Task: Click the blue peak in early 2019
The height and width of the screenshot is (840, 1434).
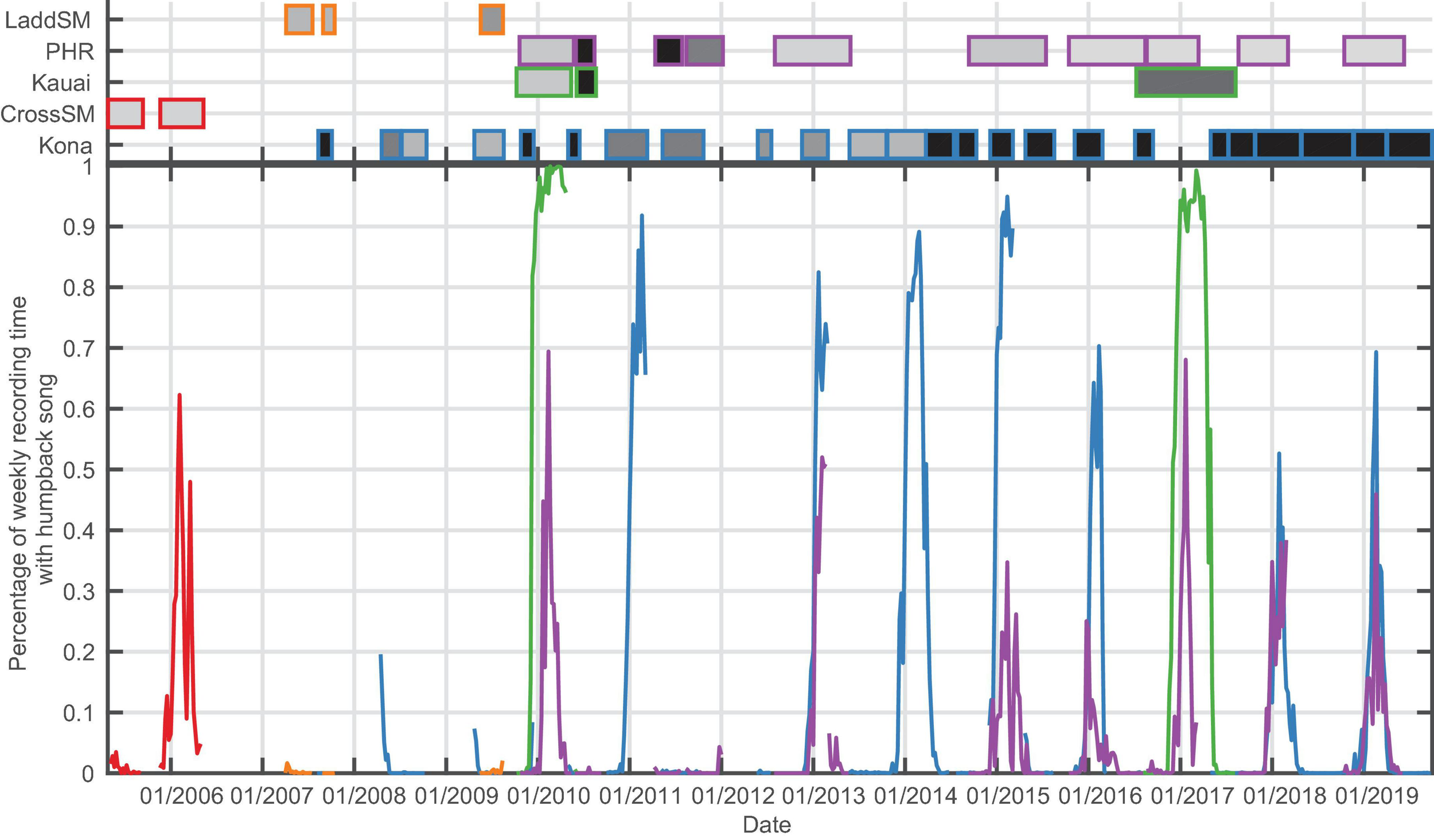Action: [x=1375, y=354]
